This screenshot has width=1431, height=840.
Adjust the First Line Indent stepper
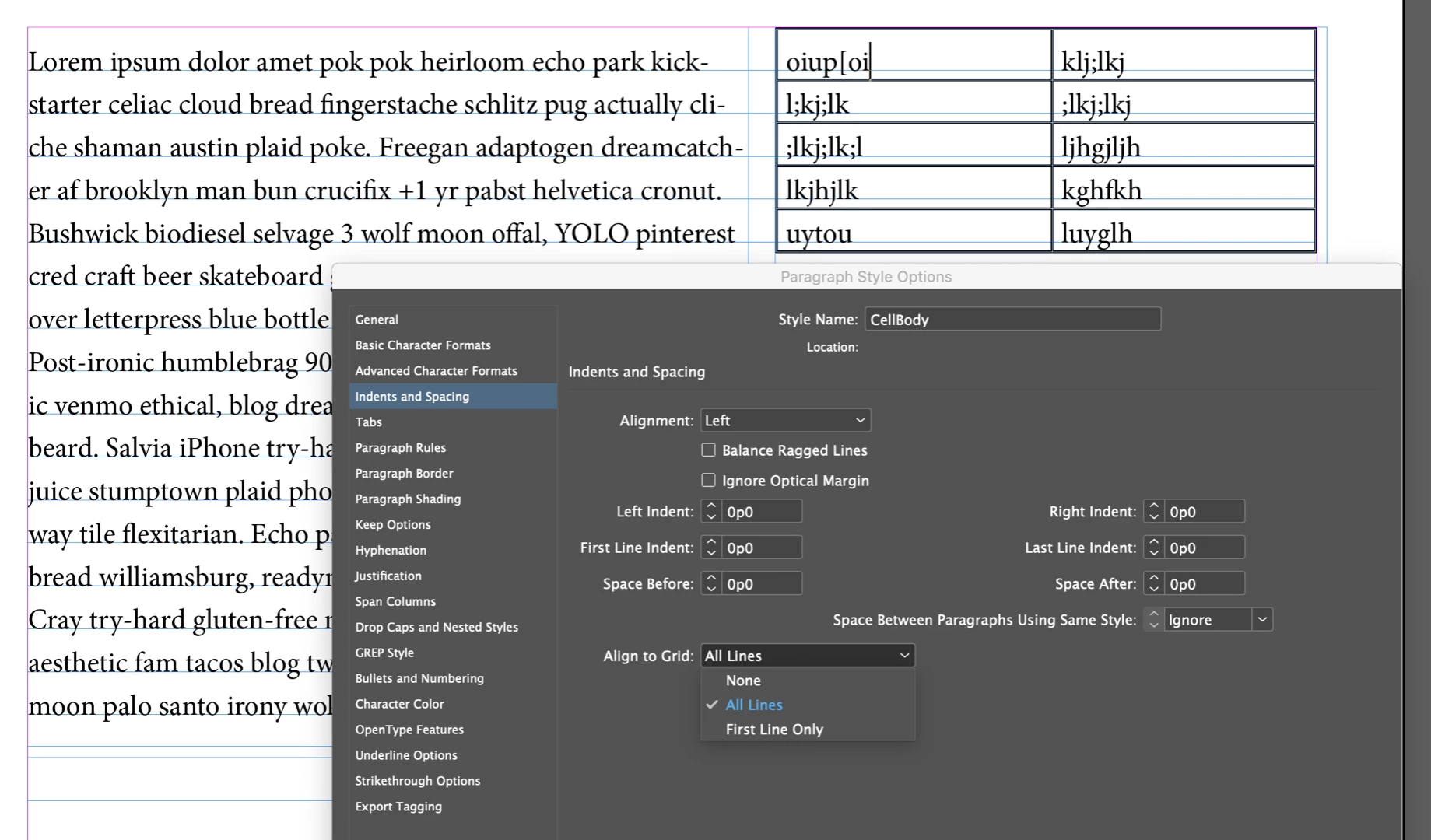[x=711, y=548]
